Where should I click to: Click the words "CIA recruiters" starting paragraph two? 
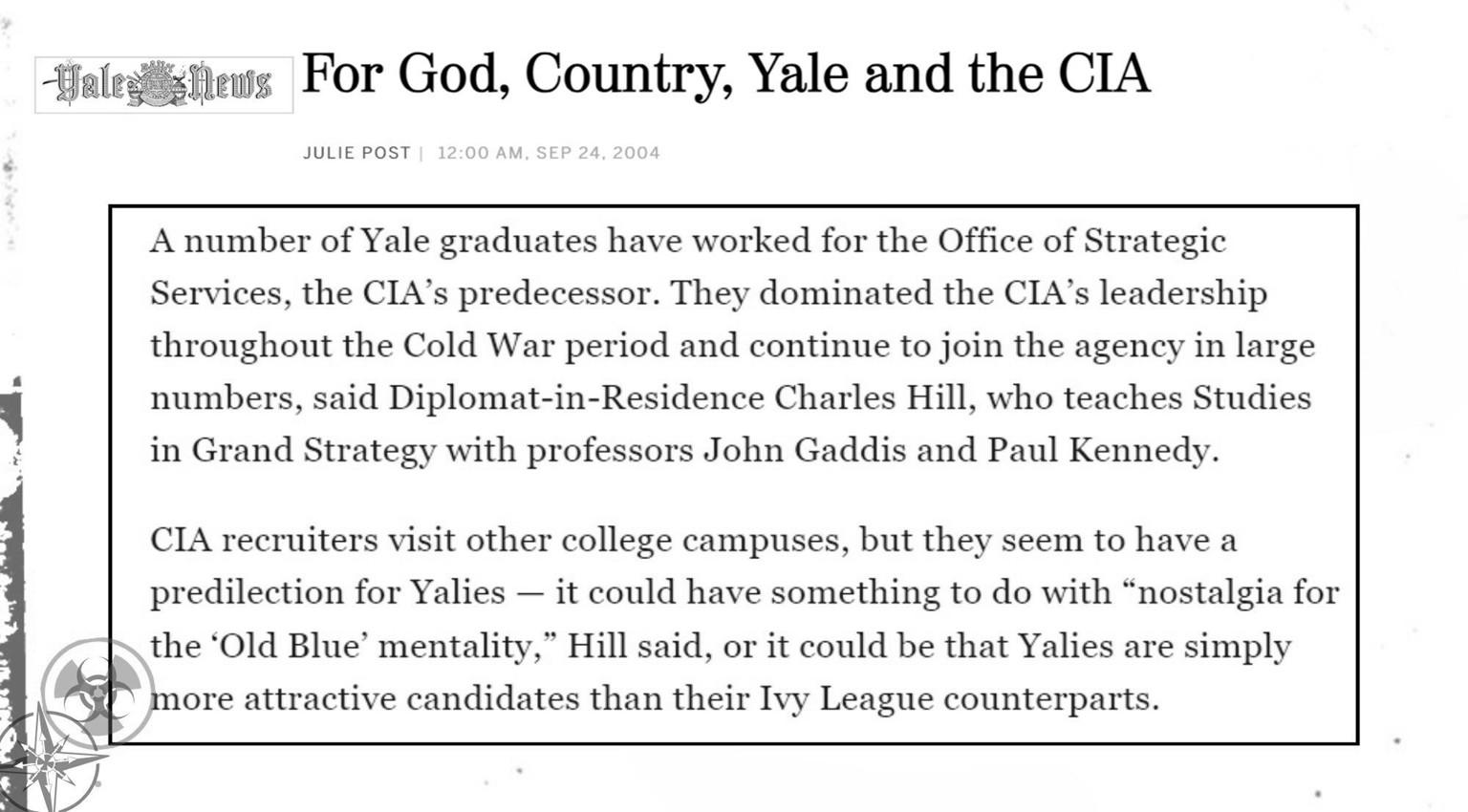[x=263, y=541]
